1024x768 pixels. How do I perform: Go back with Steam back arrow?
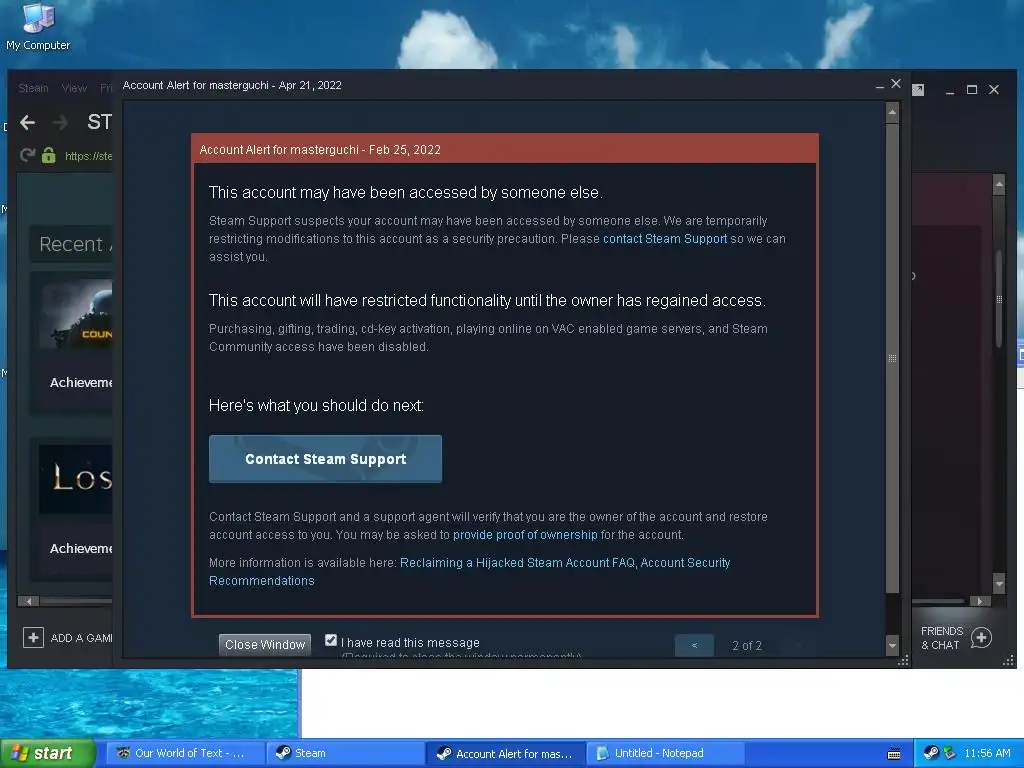point(27,122)
